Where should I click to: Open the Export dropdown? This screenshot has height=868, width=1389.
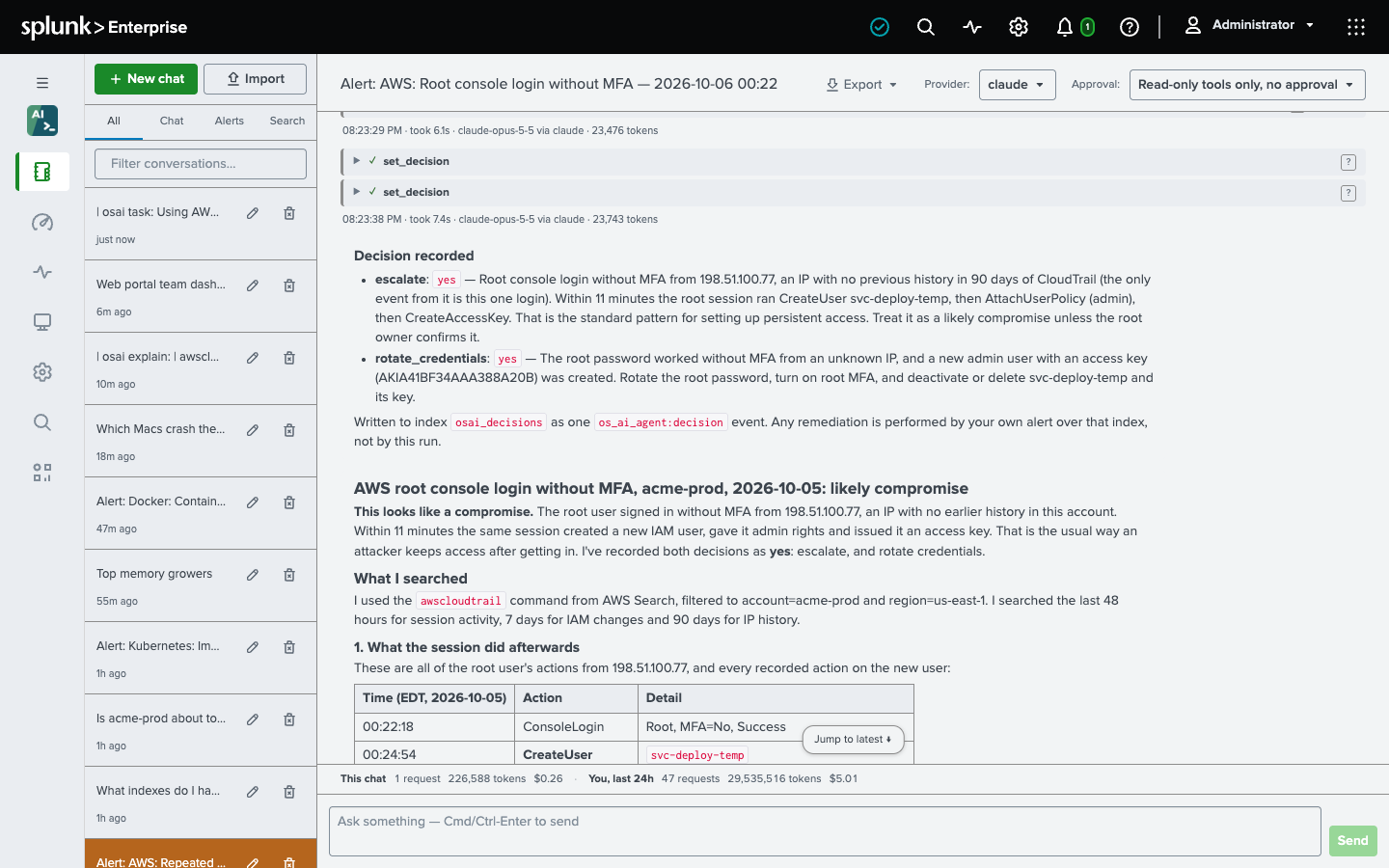(x=861, y=85)
